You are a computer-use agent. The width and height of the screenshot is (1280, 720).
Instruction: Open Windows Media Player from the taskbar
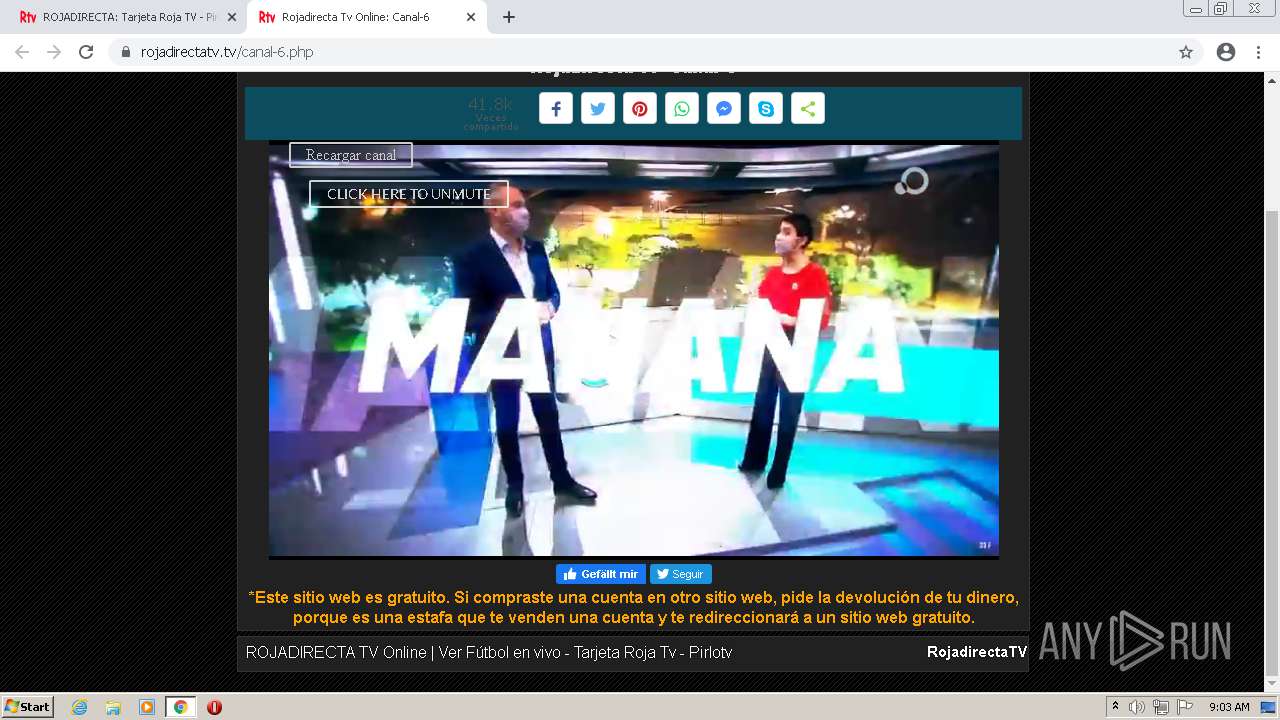pyautogui.click(x=147, y=707)
